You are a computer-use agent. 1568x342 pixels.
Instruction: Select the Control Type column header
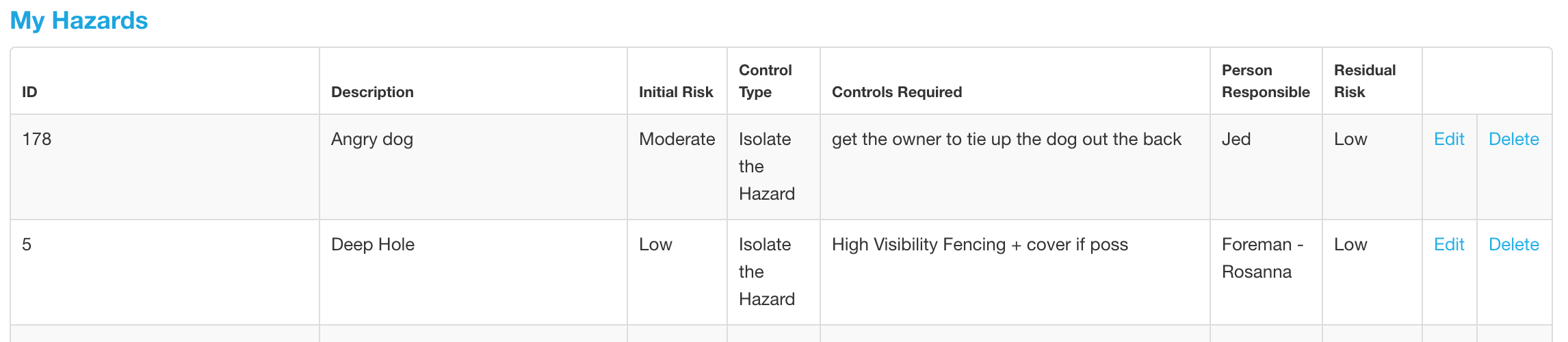pyautogui.click(x=765, y=81)
